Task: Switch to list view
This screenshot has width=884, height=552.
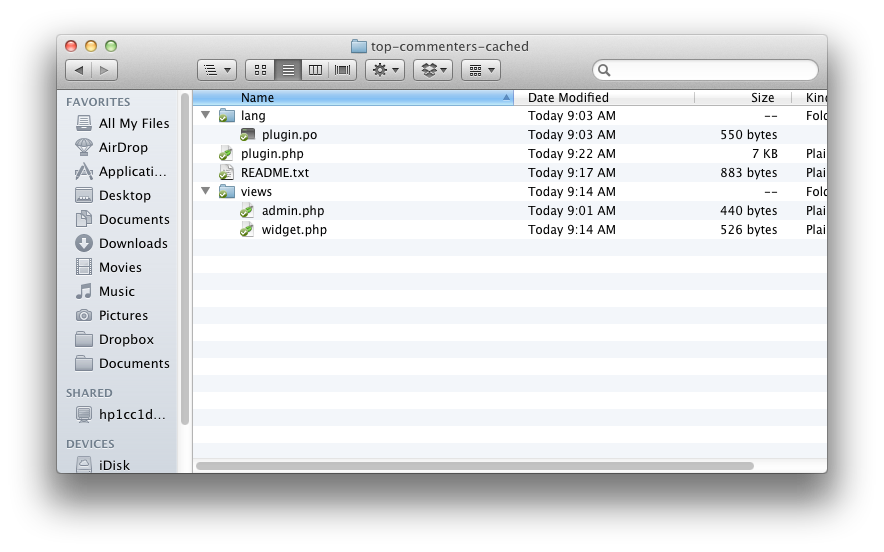Action: (288, 70)
